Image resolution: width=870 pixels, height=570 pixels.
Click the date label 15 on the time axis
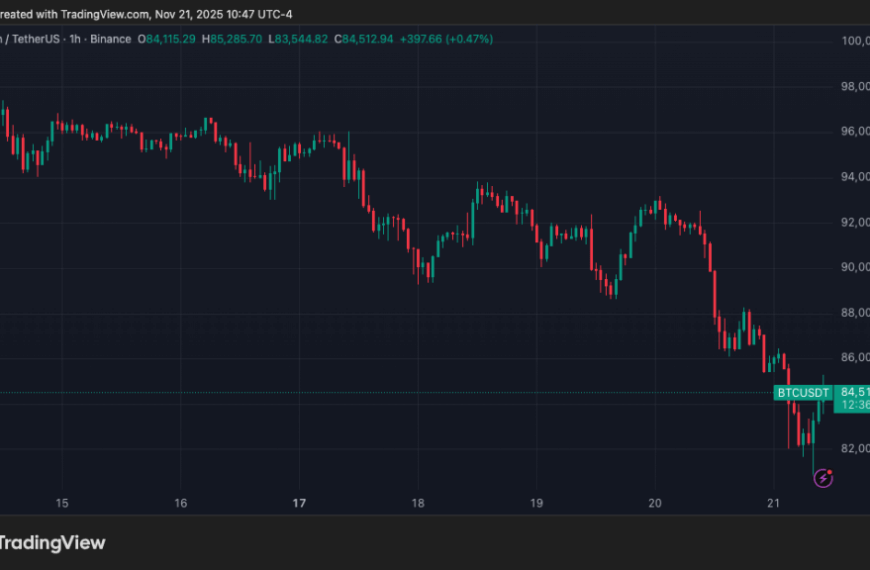pos(62,503)
